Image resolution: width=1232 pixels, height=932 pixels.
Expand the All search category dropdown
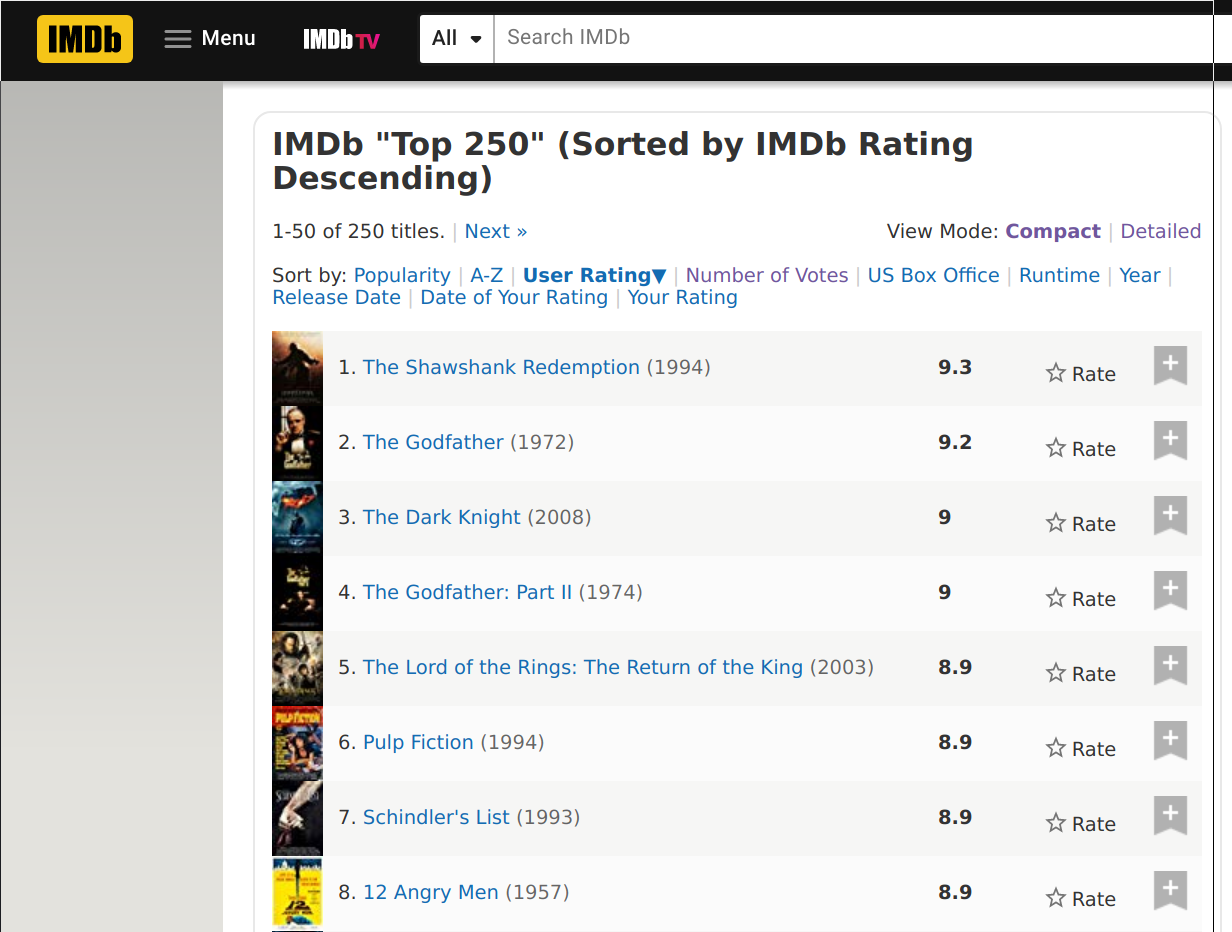[x=457, y=38]
